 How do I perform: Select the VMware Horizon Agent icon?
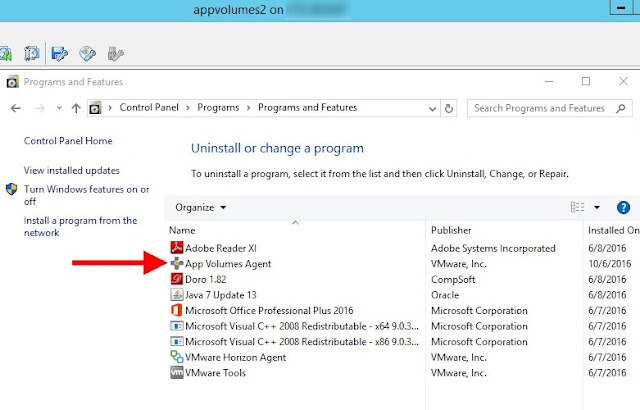pyautogui.click(x=176, y=357)
